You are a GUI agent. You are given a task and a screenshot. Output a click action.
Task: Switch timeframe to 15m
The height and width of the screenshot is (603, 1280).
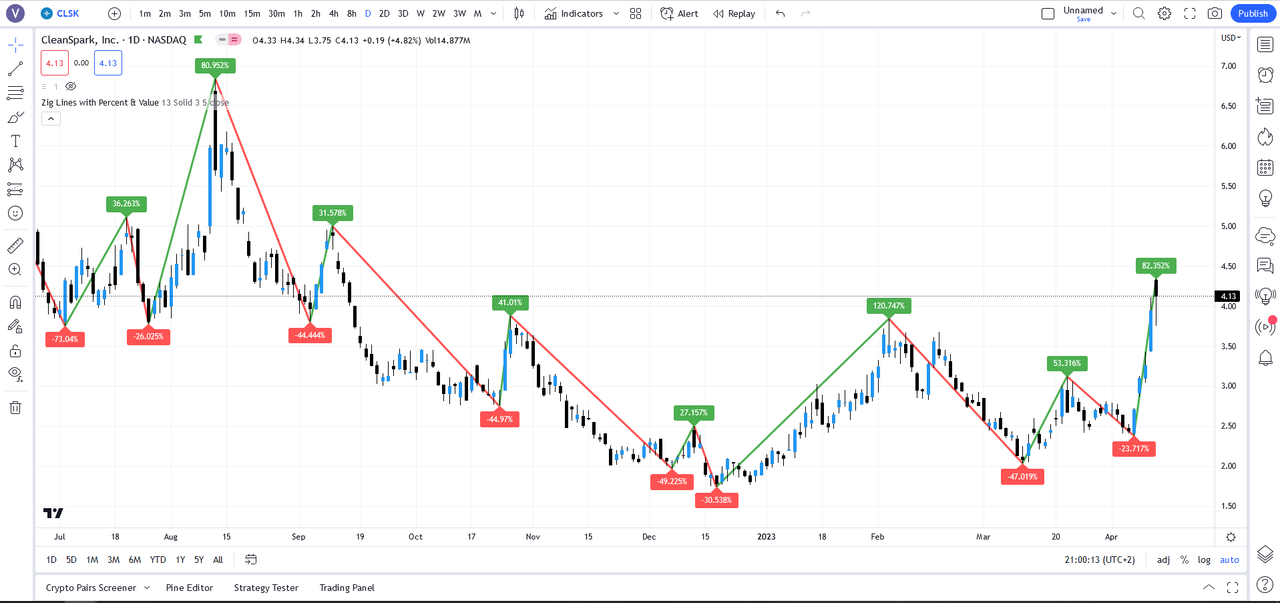[252, 13]
